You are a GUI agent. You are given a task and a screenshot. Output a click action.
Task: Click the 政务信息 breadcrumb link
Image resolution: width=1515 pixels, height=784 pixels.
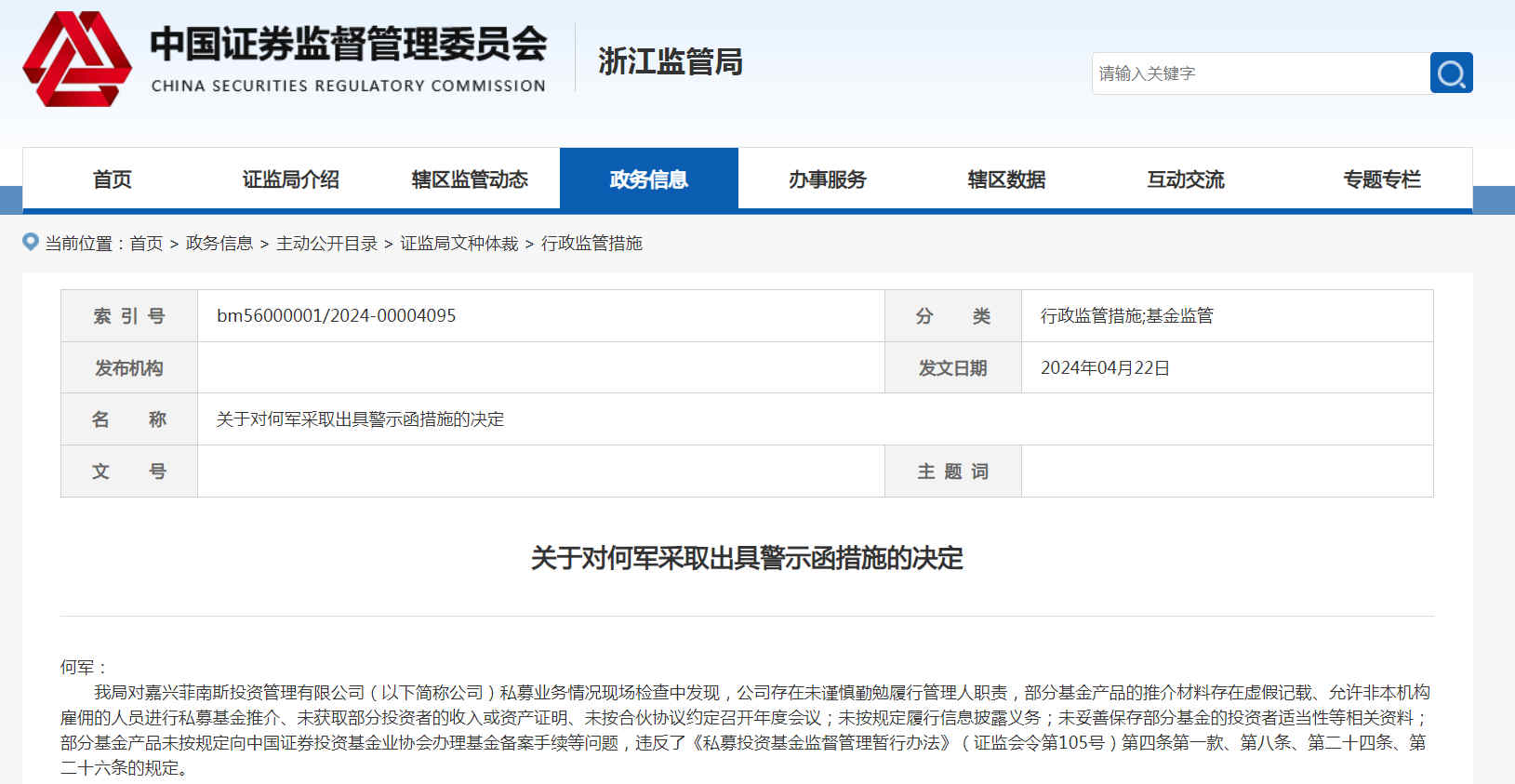[219, 244]
